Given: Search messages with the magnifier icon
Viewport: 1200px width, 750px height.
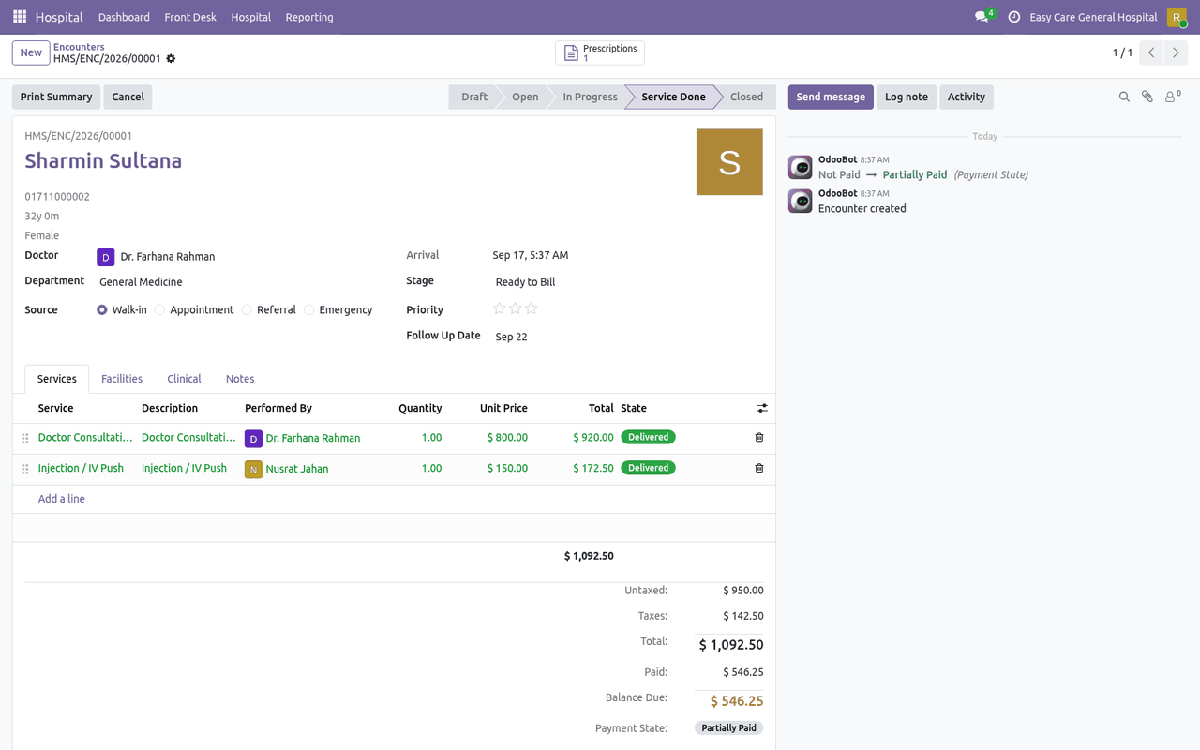Looking at the screenshot, I should pos(1124,97).
